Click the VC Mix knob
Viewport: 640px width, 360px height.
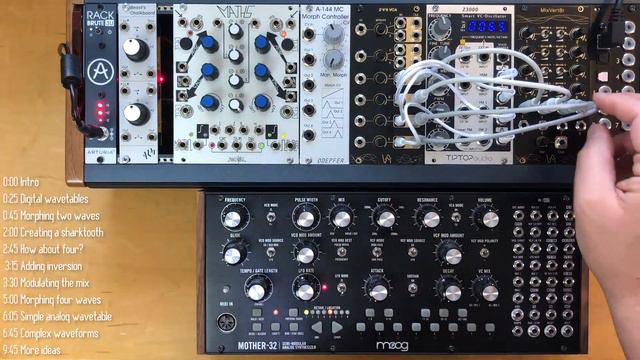coord(489,292)
